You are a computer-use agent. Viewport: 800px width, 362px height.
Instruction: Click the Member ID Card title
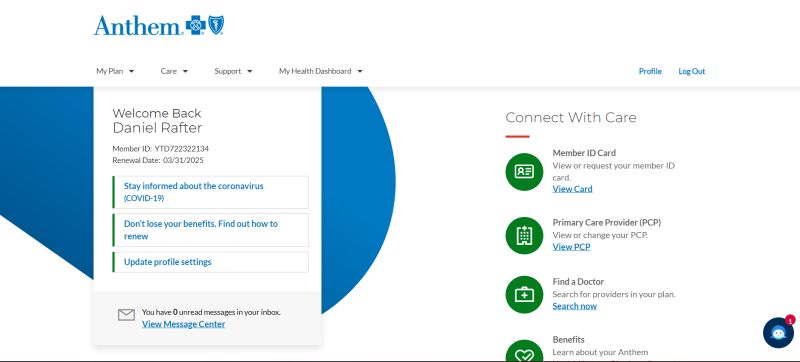584,152
